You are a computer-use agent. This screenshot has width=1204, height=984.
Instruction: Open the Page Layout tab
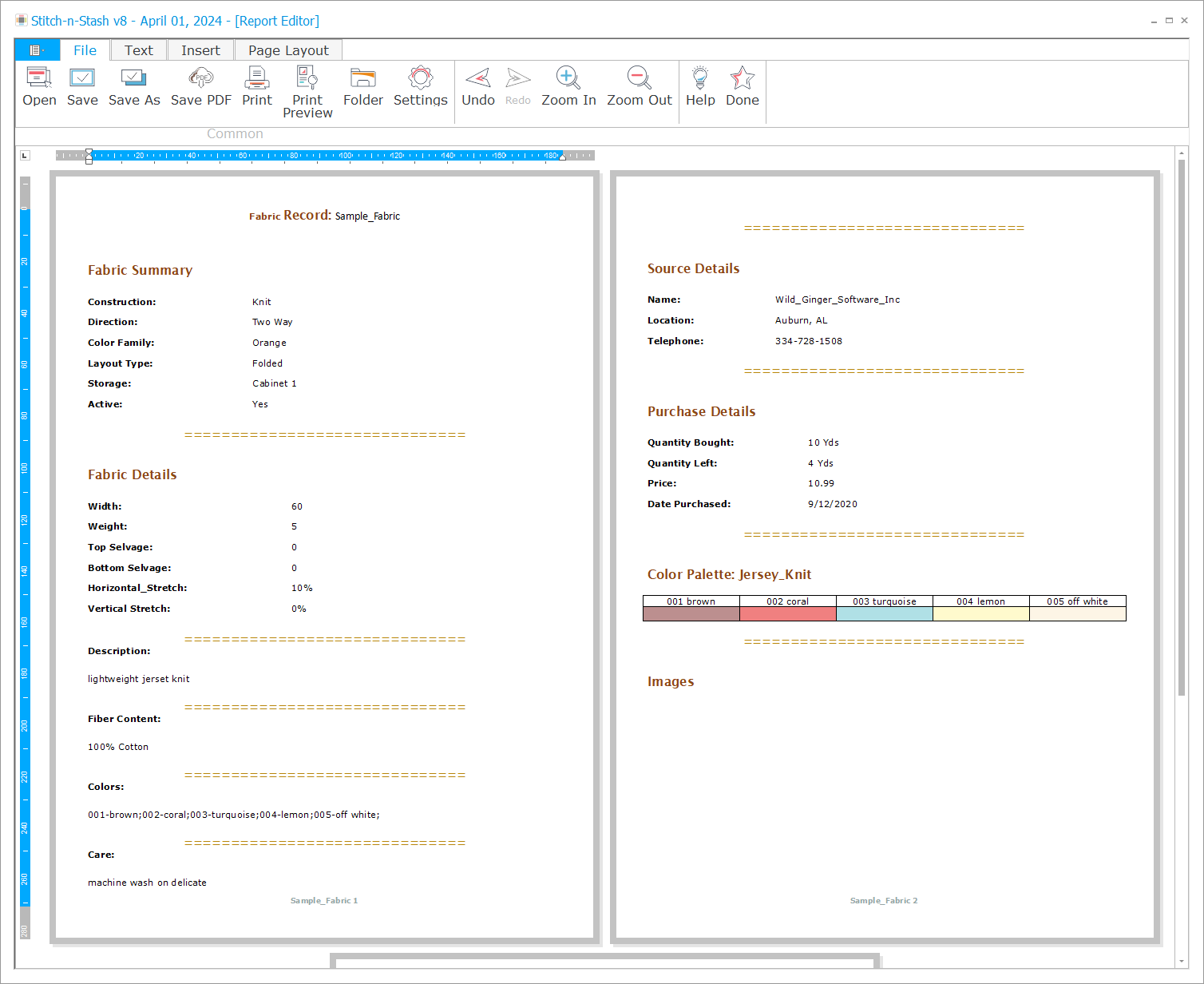pos(288,50)
